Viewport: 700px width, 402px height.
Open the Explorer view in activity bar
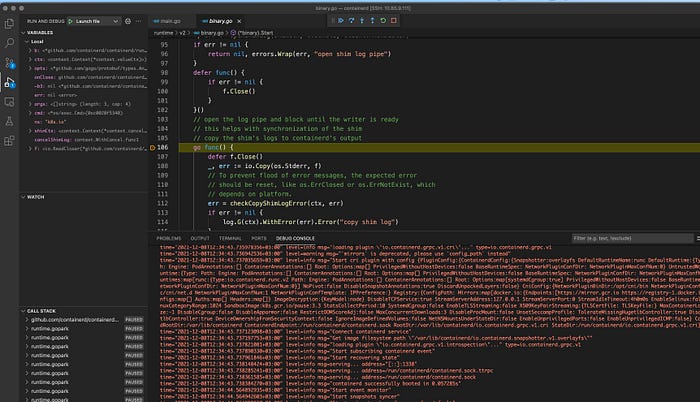[9, 24]
